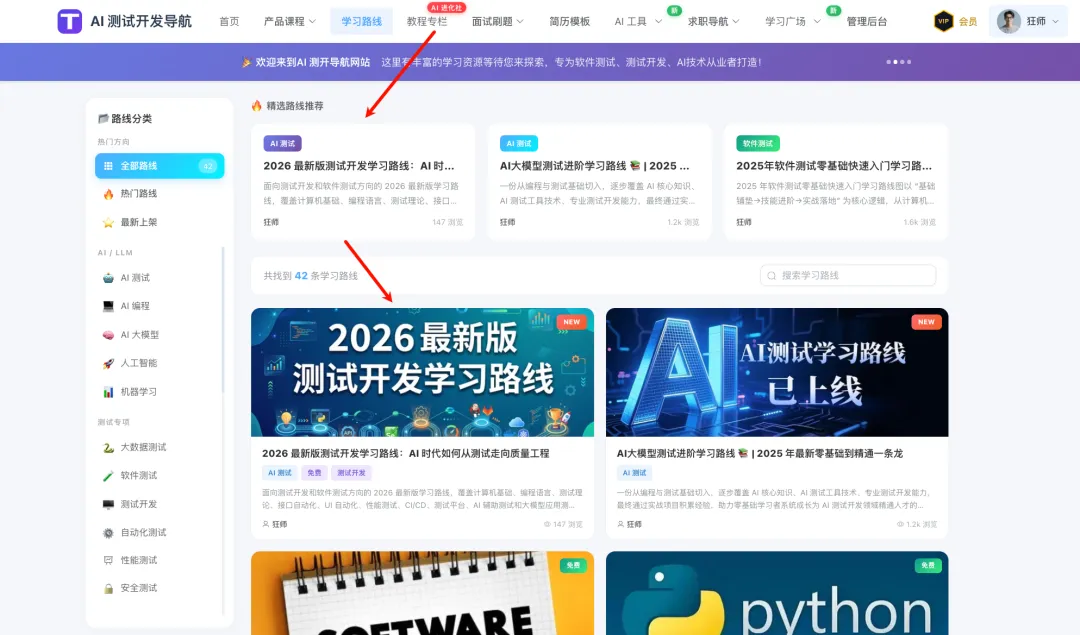Screen dimensions: 1080x635
Task: Click the 免费 badge on python cover
Action: tap(927, 565)
